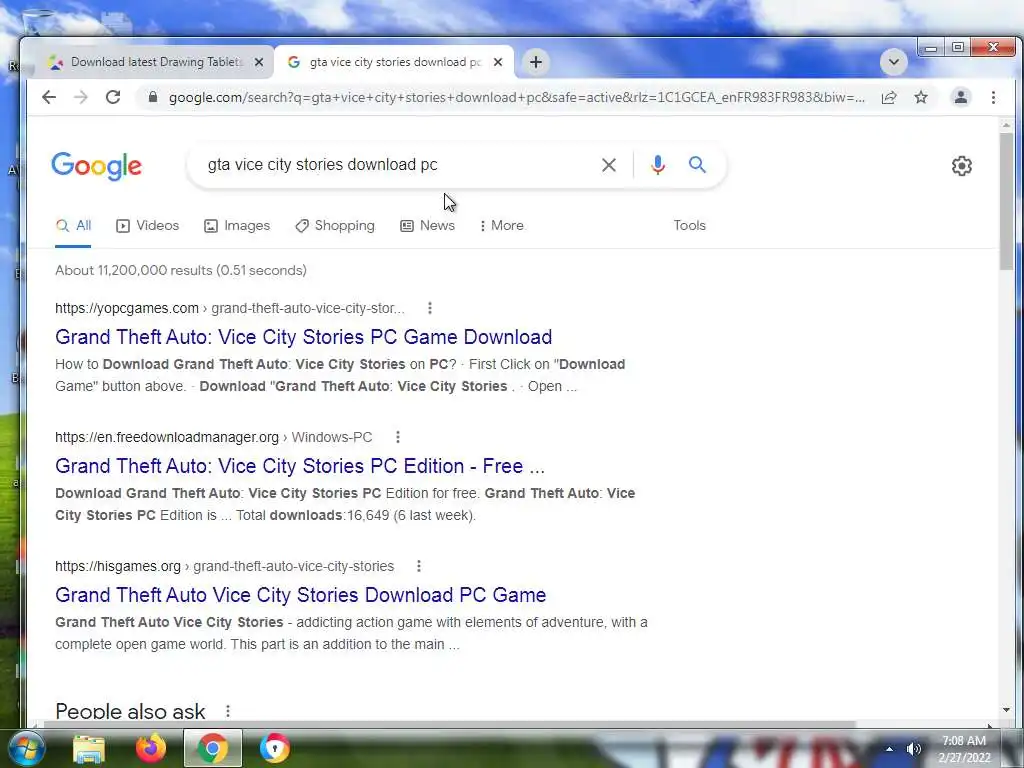The height and width of the screenshot is (768, 1024).
Task: Switch to Images results
Action: (x=237, y=225)
